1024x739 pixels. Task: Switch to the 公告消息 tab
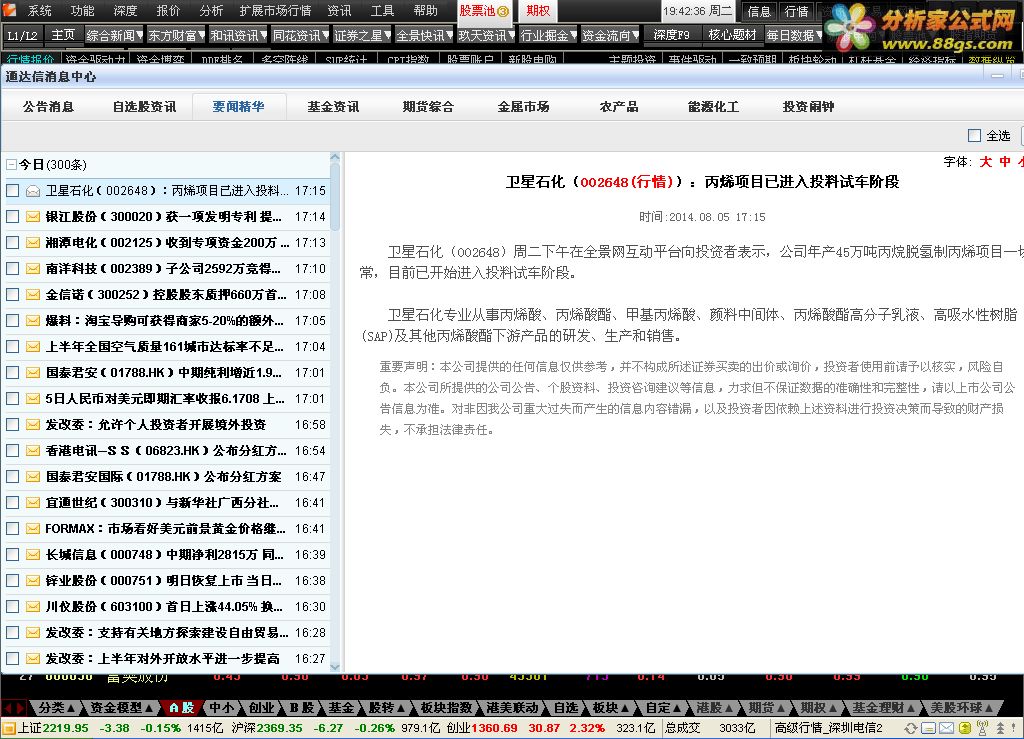[x=49, y=106]
